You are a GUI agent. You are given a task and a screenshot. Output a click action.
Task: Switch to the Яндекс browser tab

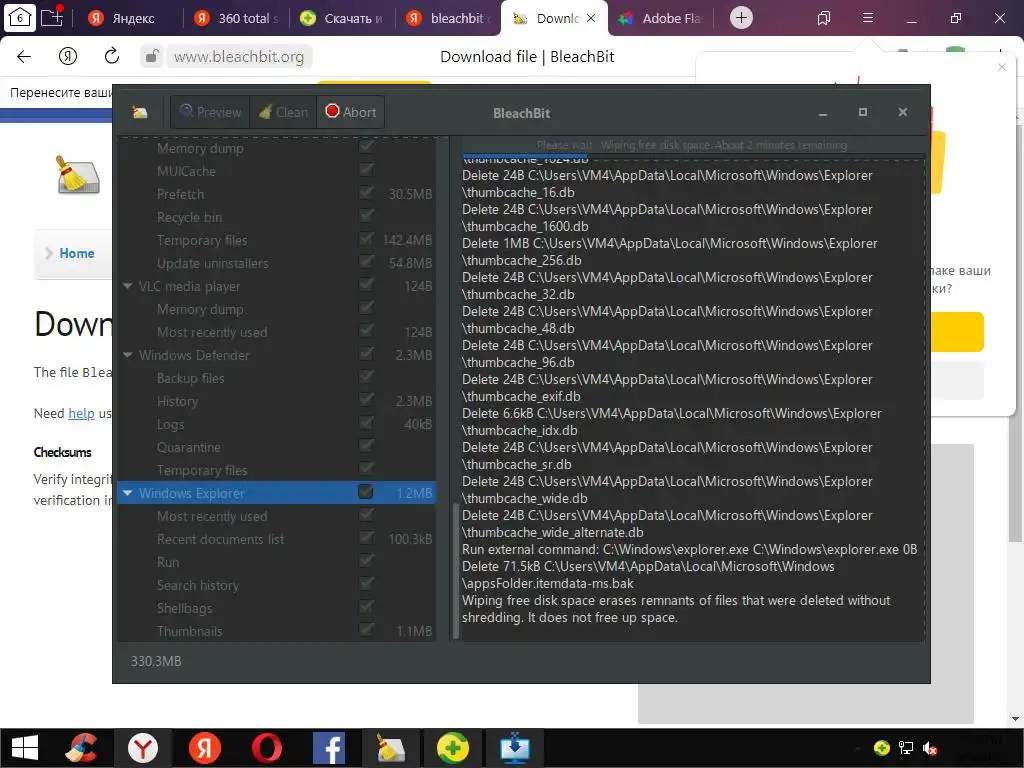coord(127,18)
